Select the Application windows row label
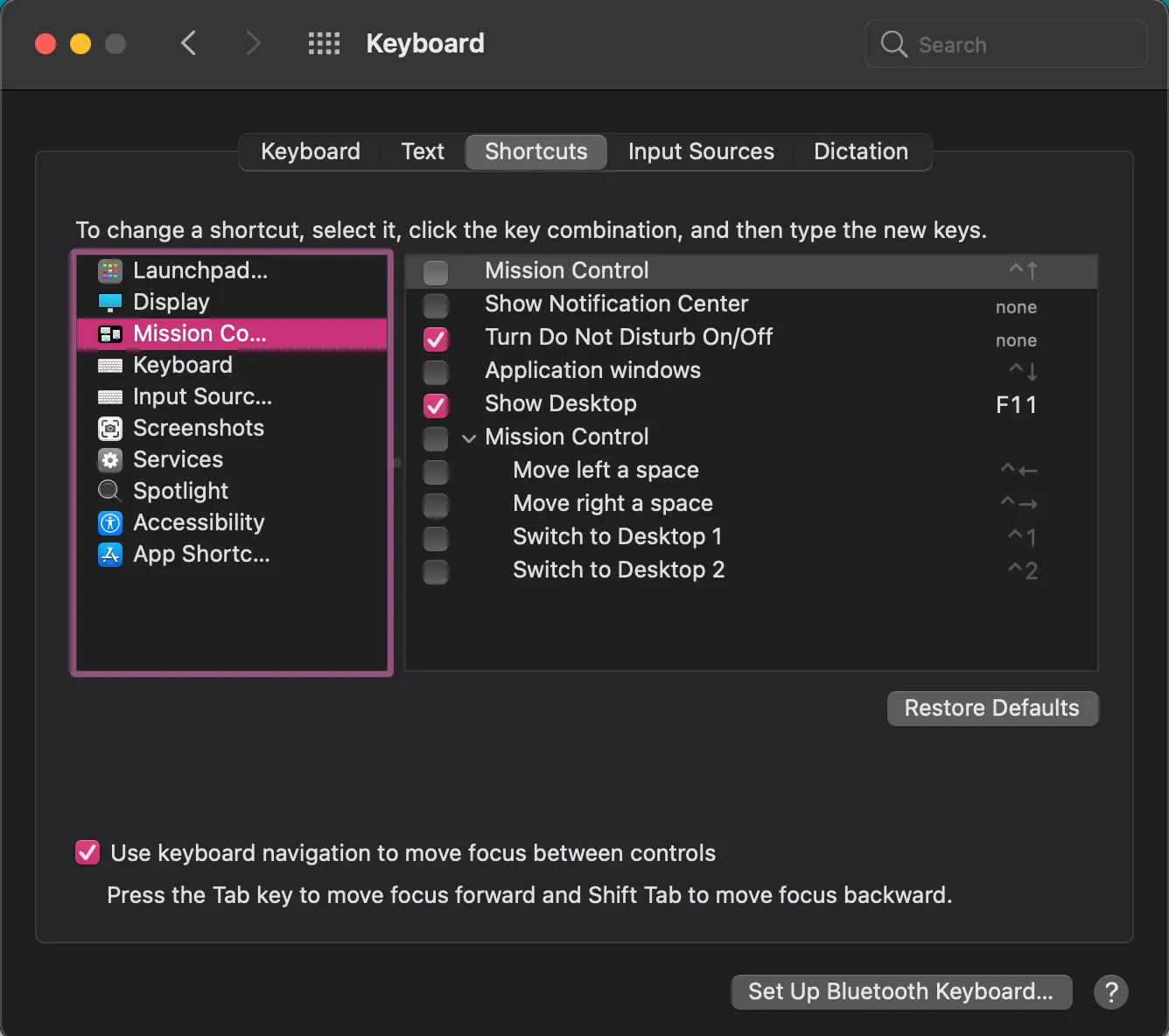 pyautogui.click(x=593, y=370)
